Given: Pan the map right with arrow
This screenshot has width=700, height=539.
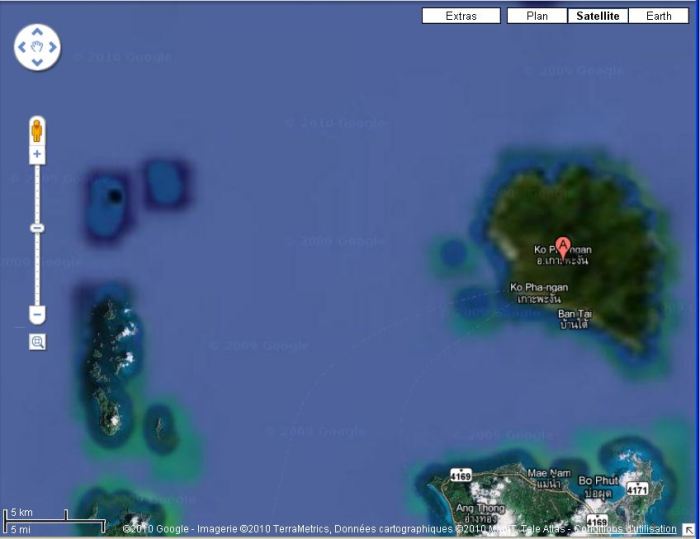Looking at the screenshot, I should coord(53,47).
